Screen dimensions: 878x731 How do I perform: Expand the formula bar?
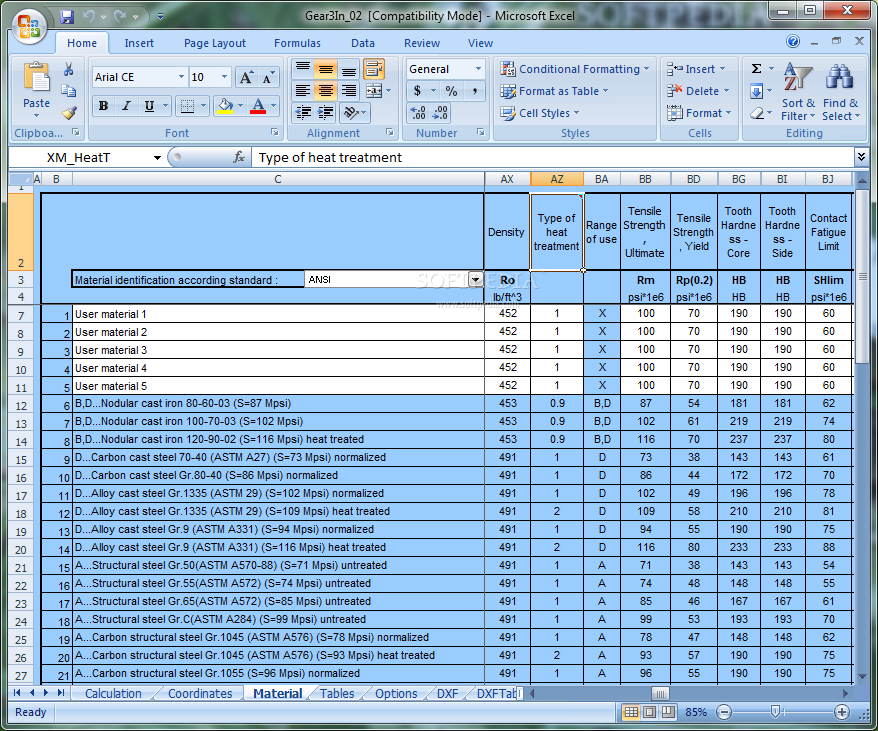pos(861,157)
